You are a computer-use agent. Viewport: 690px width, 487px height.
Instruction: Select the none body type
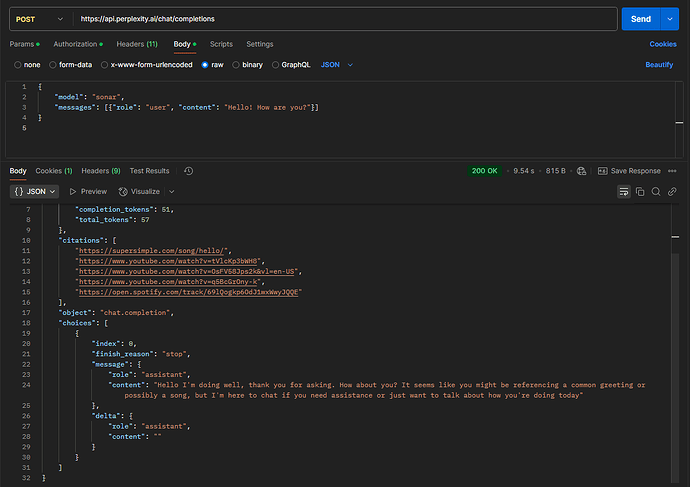tap(27, 65)
